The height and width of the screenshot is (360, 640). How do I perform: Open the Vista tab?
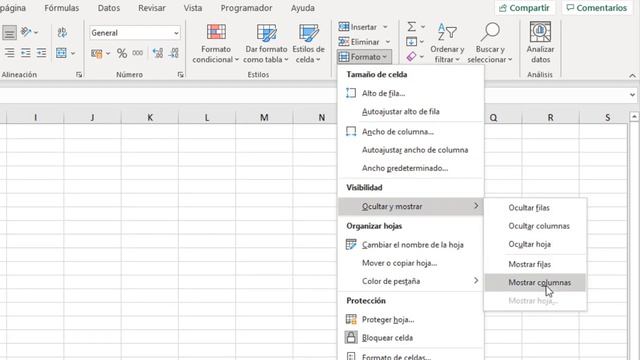click(193, 8)
